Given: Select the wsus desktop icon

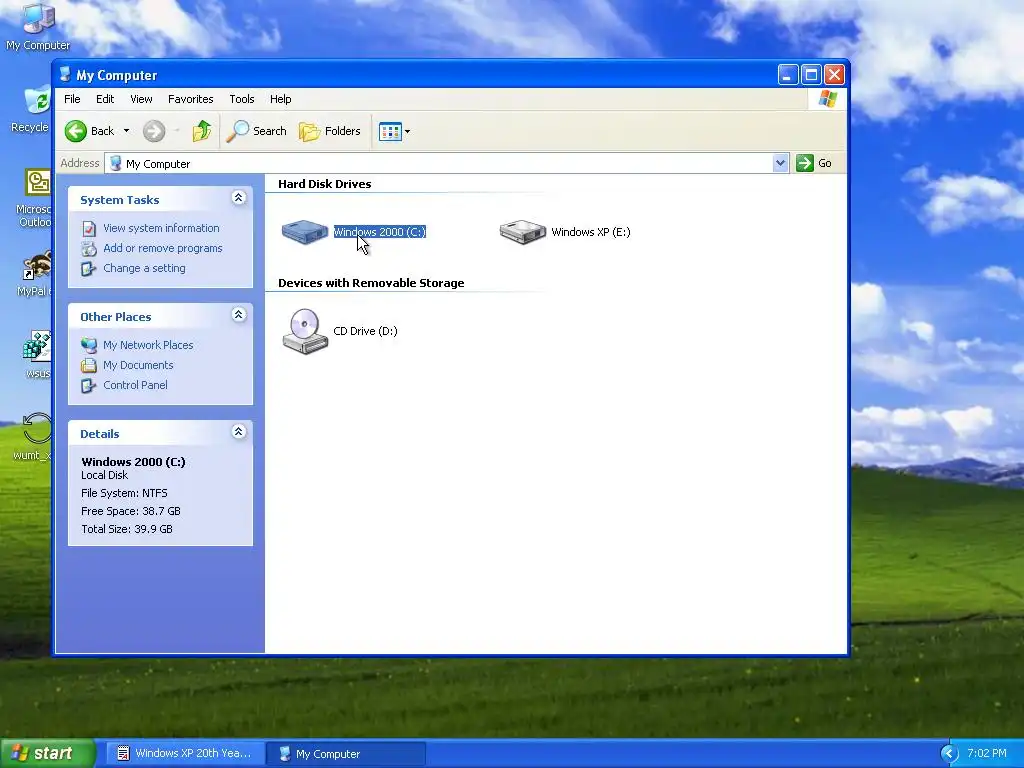Looking at the screenshot, I should coord(37,356).
